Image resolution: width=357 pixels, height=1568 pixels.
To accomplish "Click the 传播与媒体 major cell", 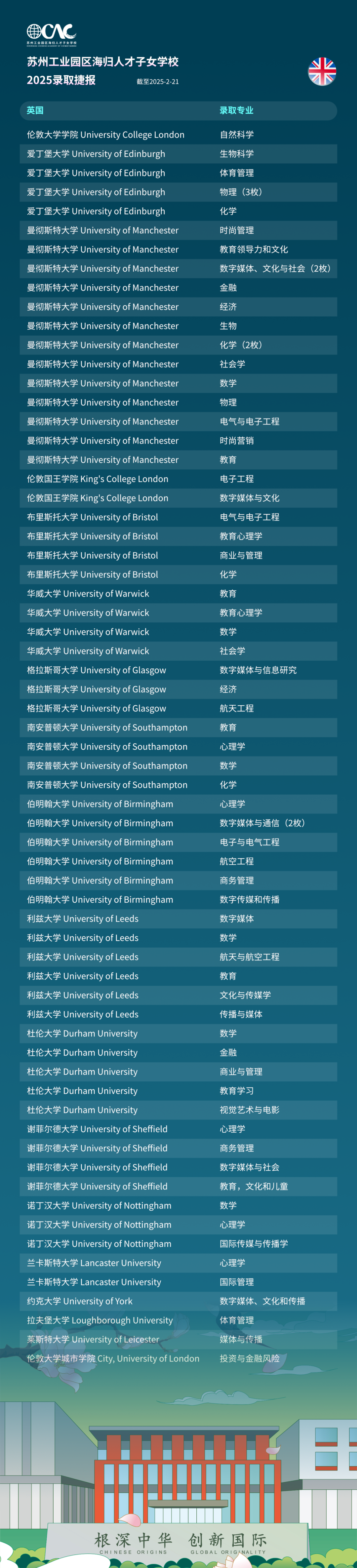I will [x=241, y=1014].
